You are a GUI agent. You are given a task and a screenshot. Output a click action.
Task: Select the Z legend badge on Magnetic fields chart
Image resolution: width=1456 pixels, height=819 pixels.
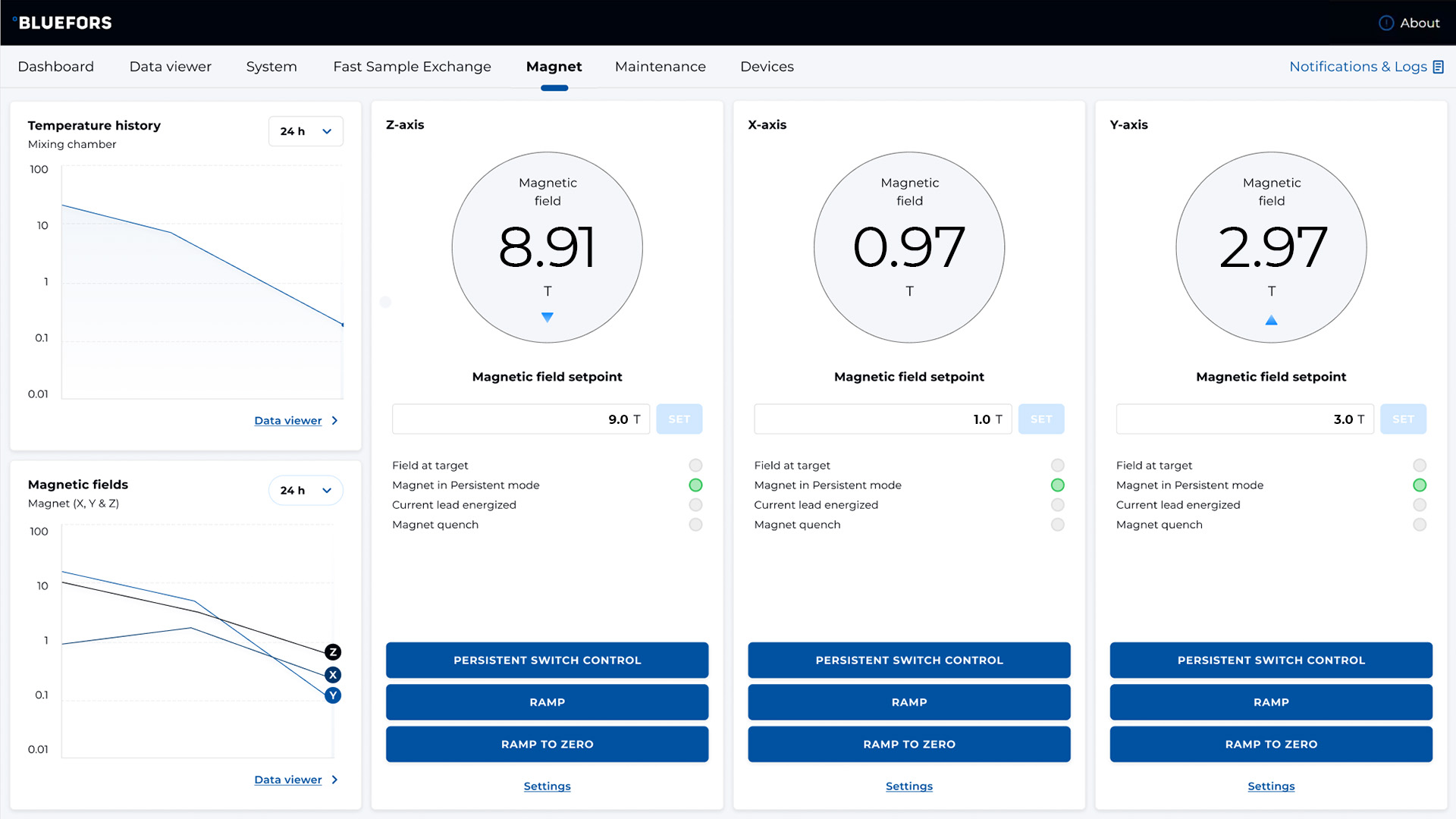(x=332, y=651)
